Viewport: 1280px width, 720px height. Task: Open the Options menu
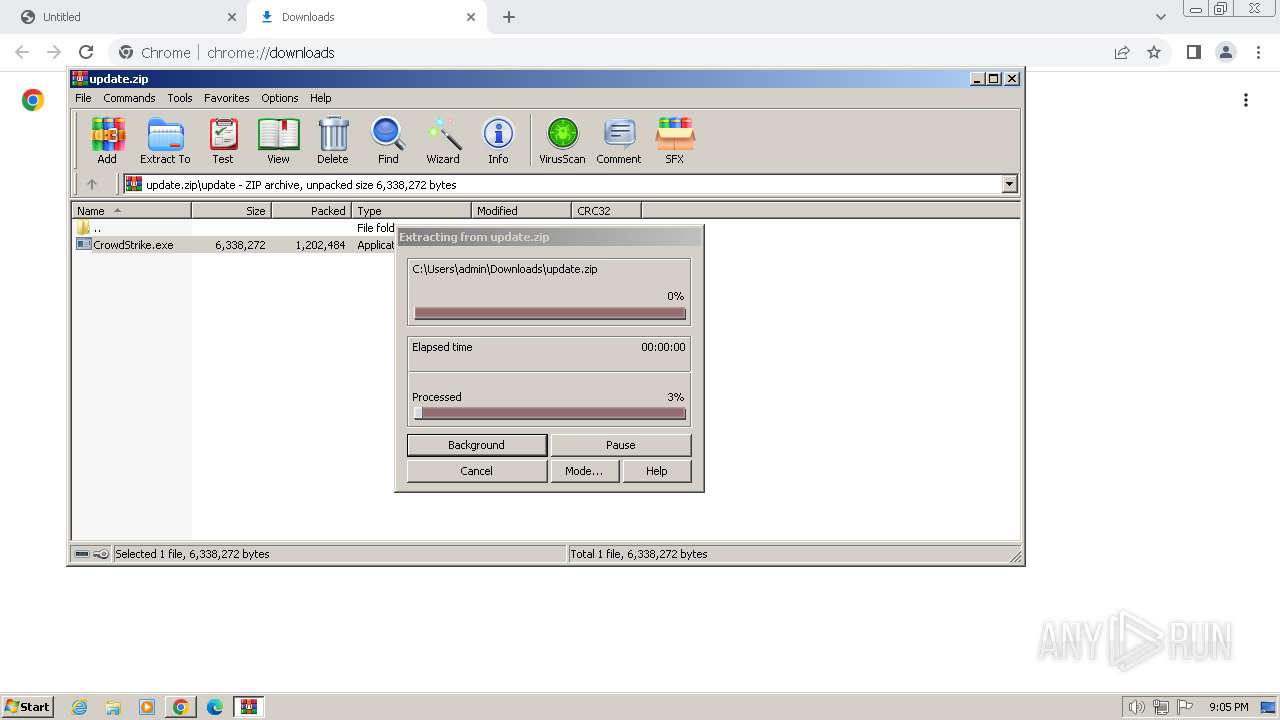pos(280,98)
